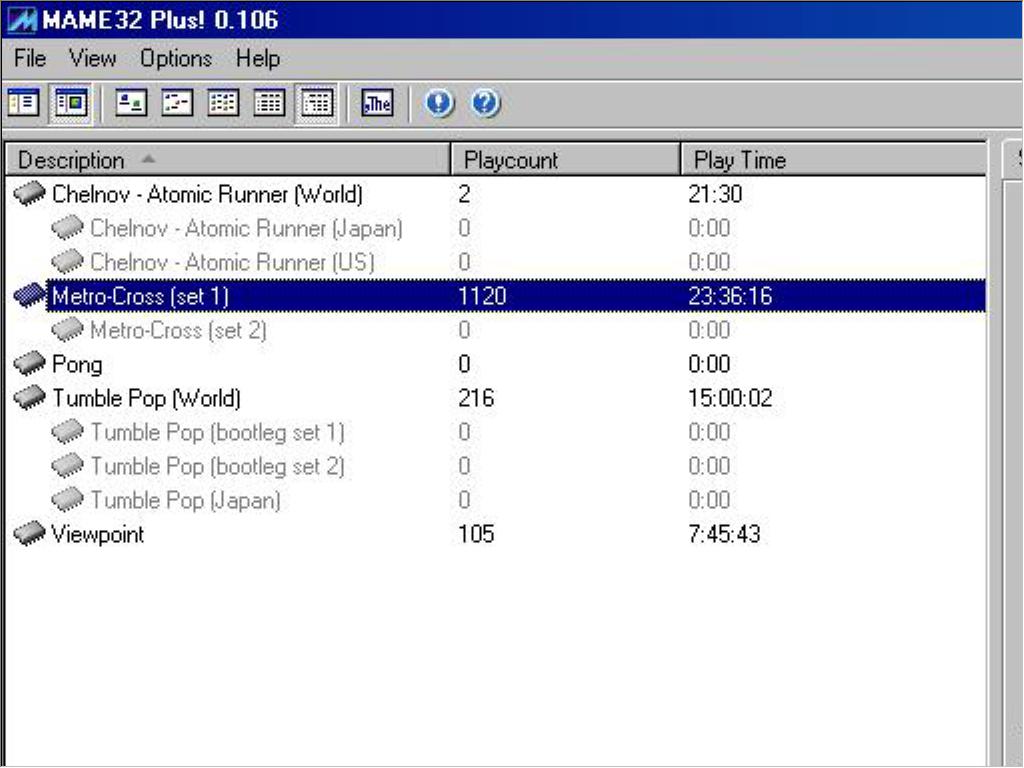Click the 'The' prefix sorting icon
Screen dimensions: 1024x768
[x=377, y=103]
